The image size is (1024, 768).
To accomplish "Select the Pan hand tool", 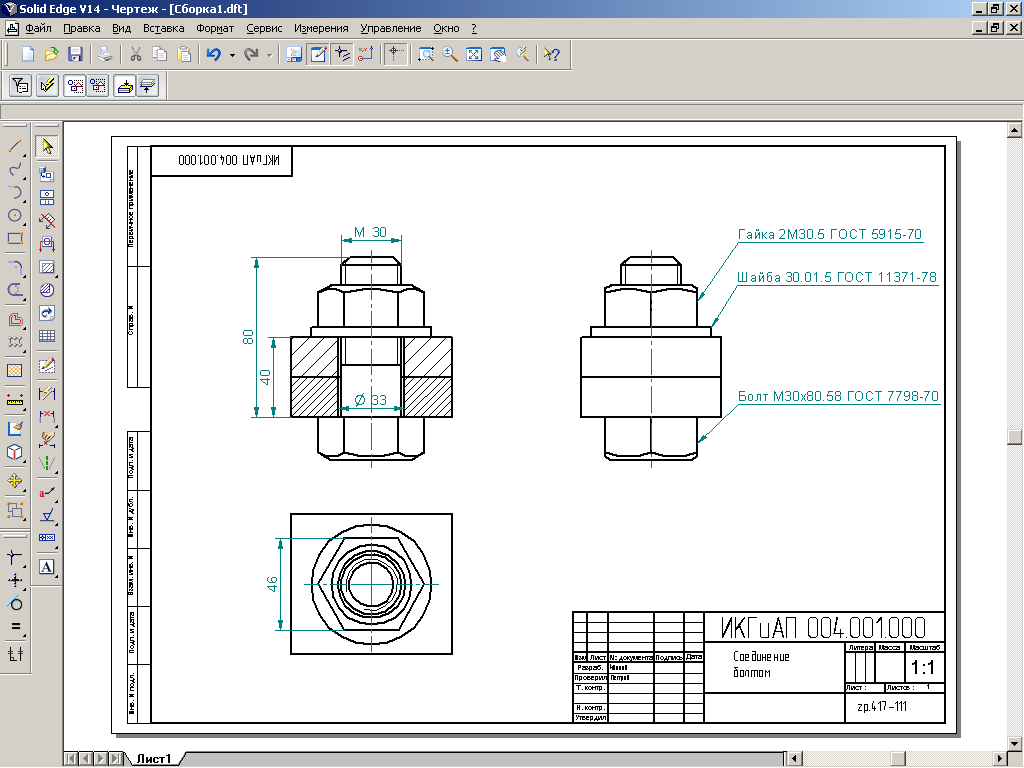I will (498, 54).
